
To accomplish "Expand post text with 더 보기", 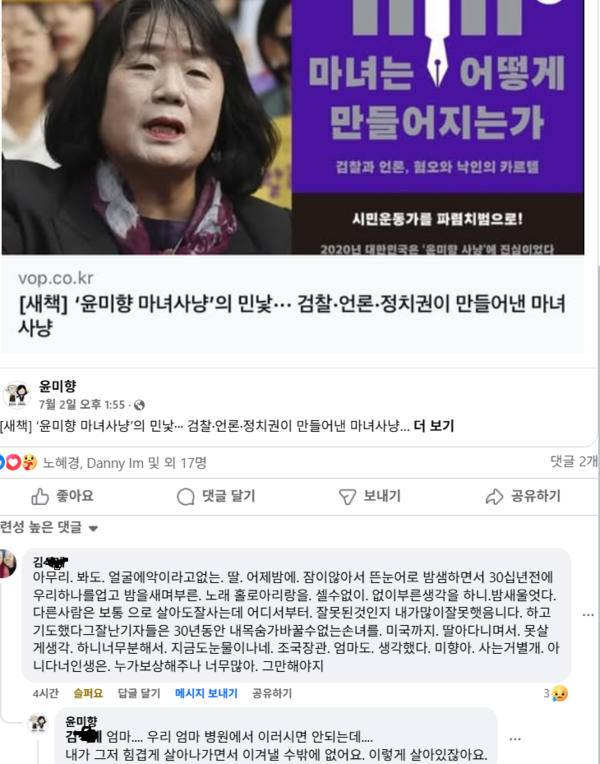I will tap(433, 426).
